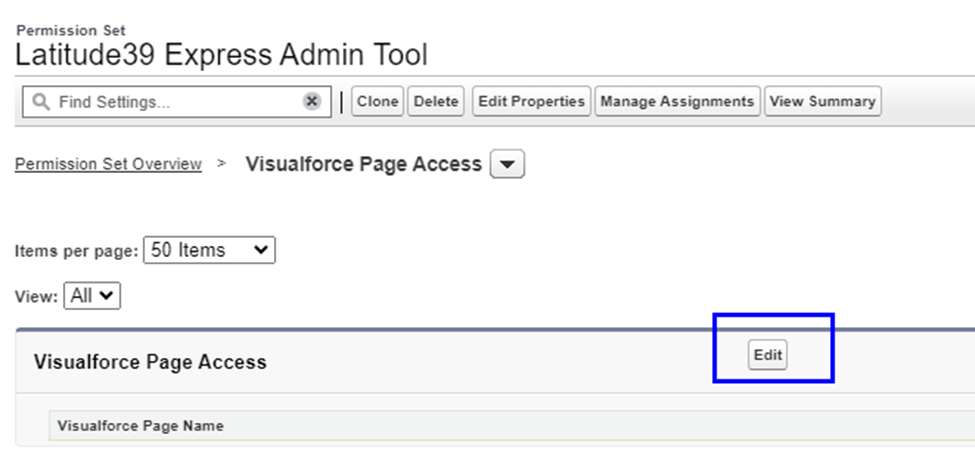Click the Visualforce Page Access panel heading
The image size is (975, 469).
pos(150,362)
